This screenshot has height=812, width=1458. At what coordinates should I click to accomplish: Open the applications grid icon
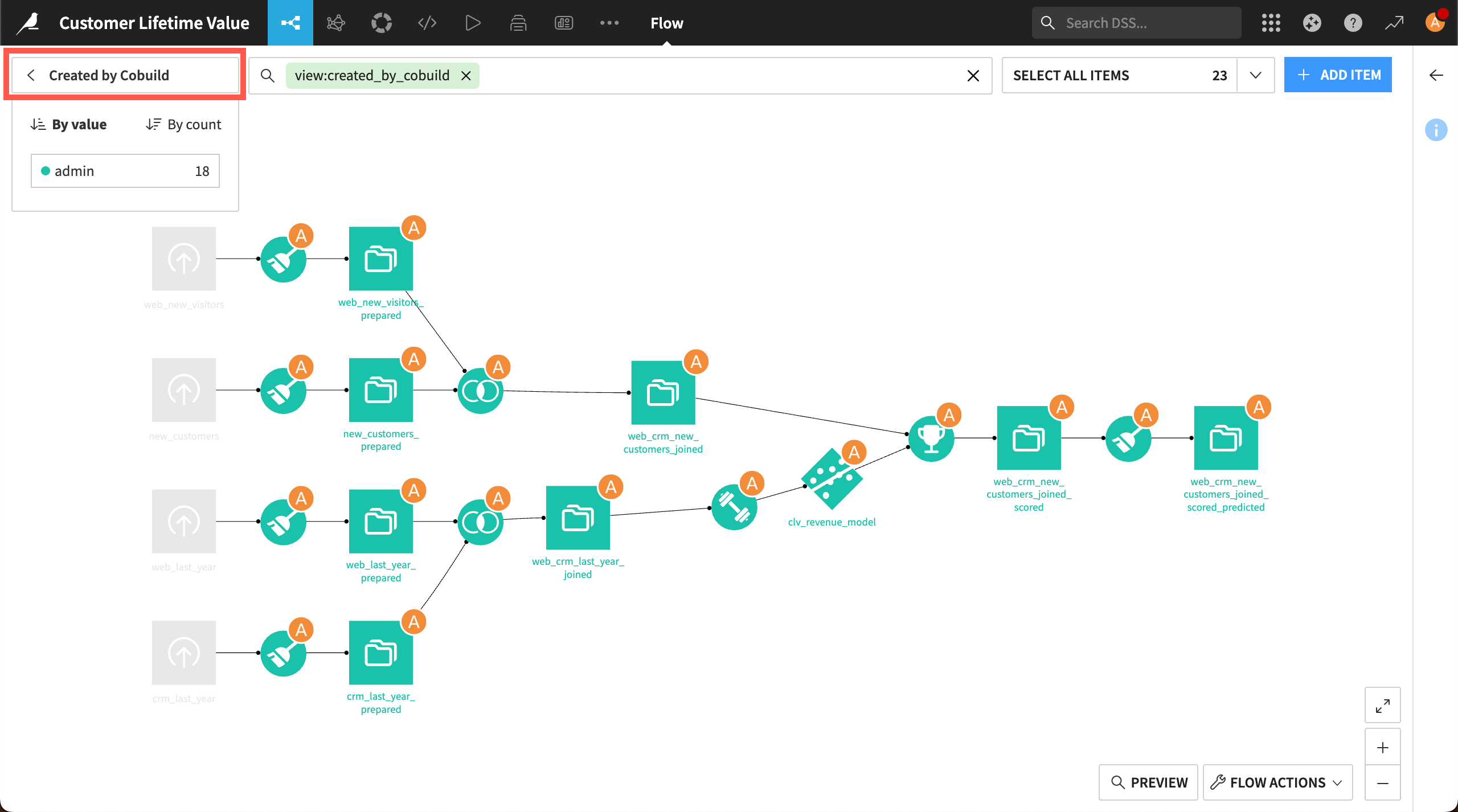tap(1271, 23)
